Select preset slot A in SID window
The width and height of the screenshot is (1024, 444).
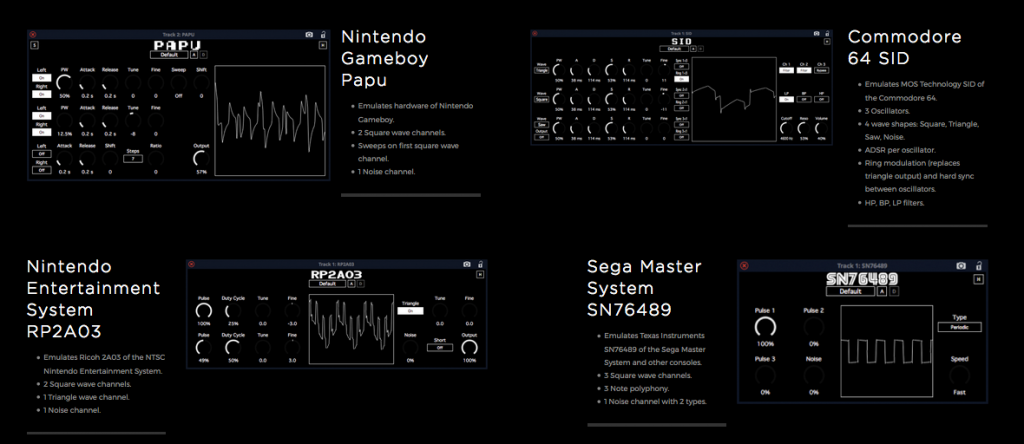coord(694,49)
